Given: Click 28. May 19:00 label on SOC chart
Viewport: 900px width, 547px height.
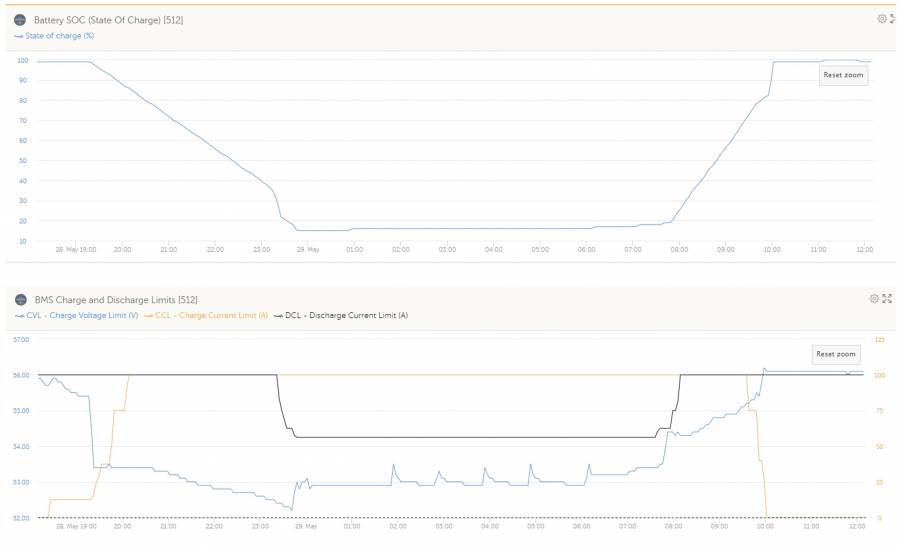Looking at the screenshot, I should point(75,249).
